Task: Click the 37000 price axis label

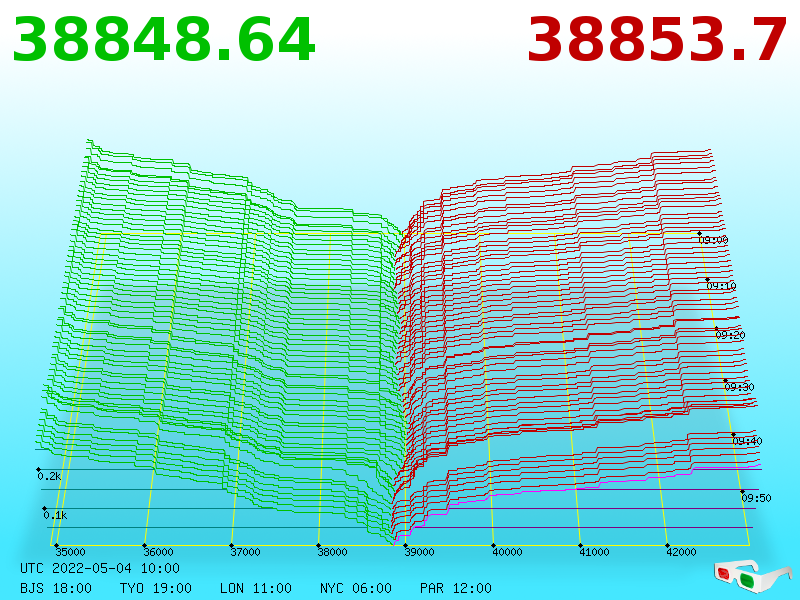Action: click(x=245, y=552)
